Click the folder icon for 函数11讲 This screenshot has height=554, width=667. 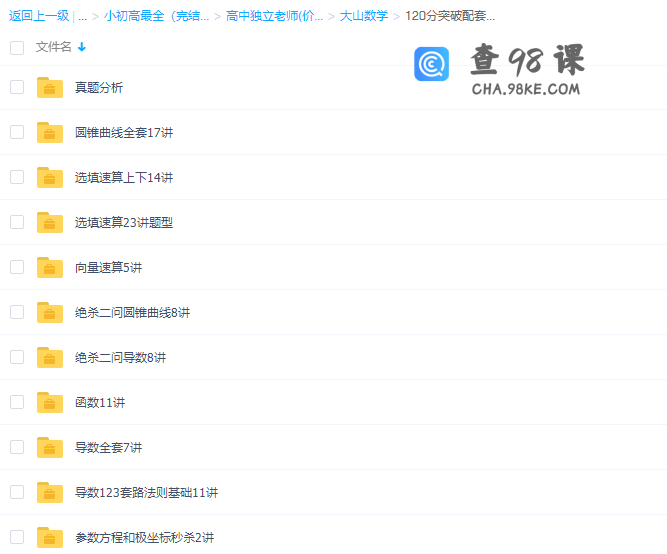pyautogui.click(x=50, y=403)
